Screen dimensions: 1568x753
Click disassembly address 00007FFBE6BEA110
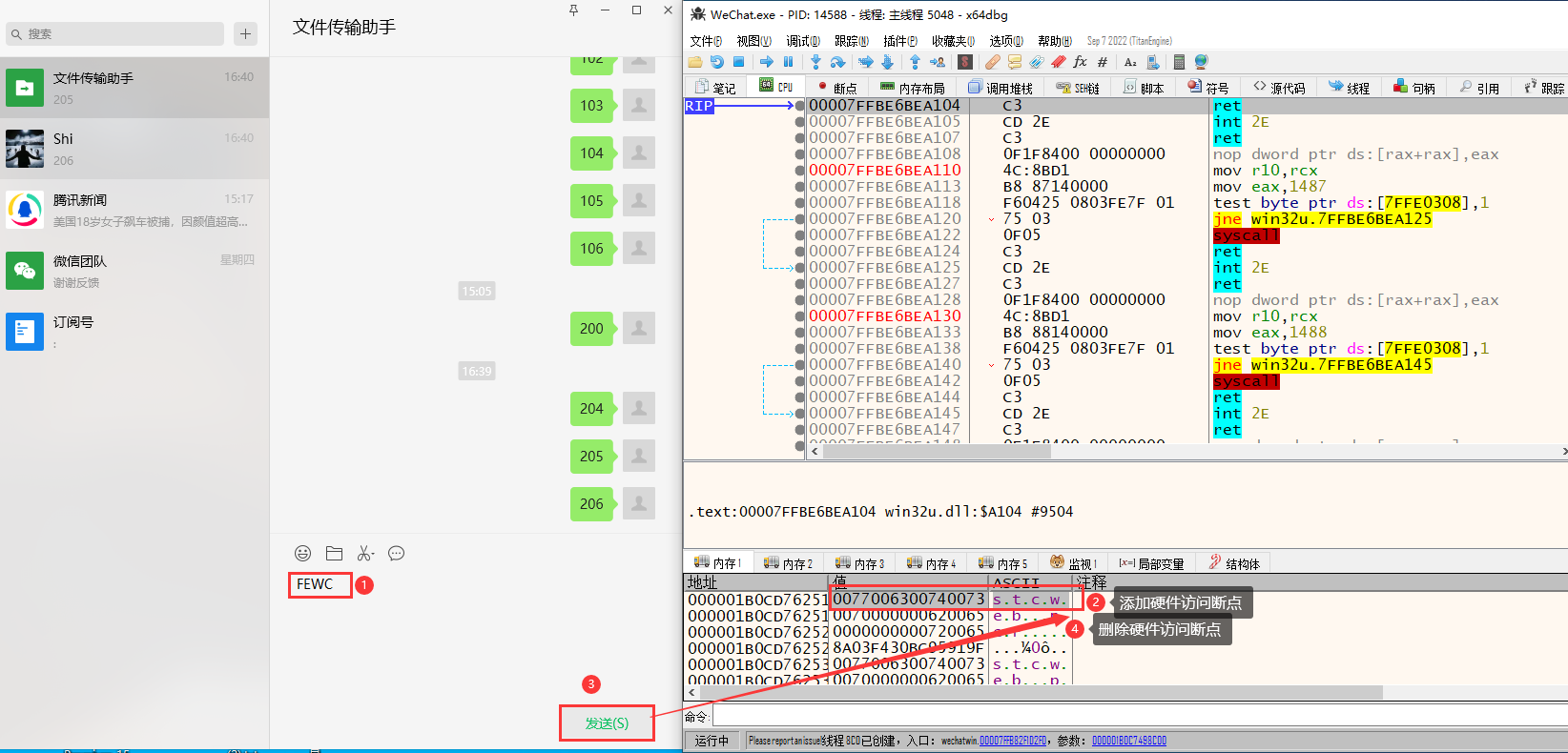click(885, 170)
